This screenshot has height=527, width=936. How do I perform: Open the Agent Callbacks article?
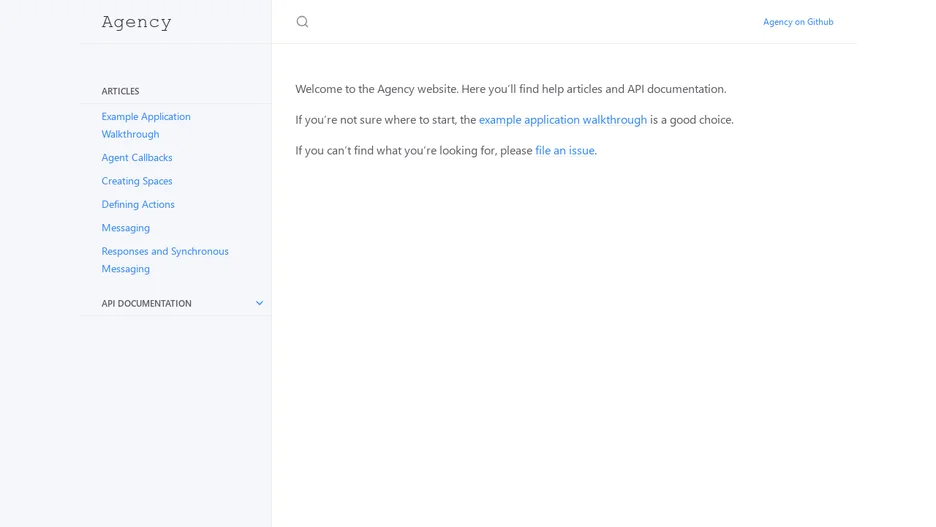pyautogui.click(x=137, y=158)
